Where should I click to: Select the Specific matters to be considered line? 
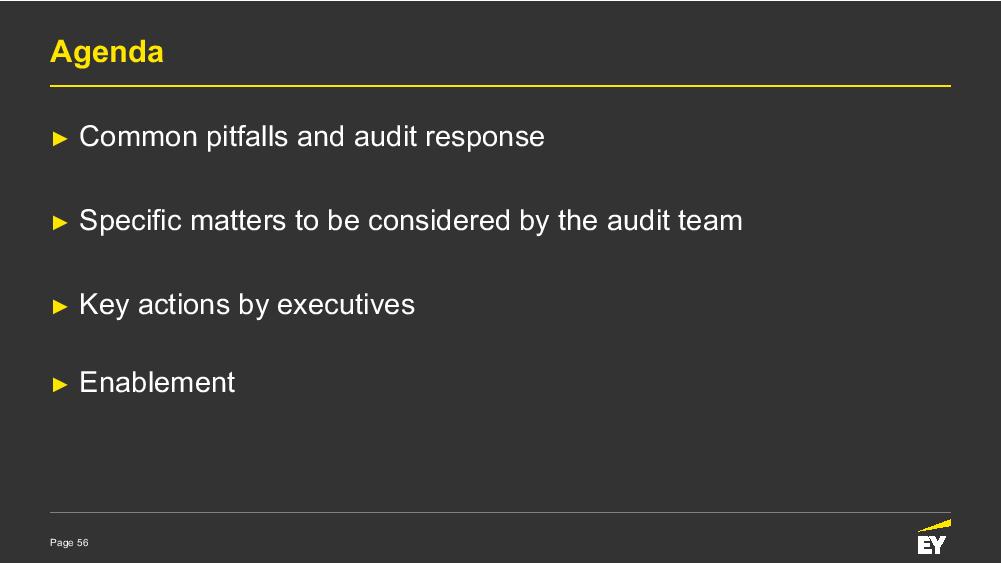[x=410, y=221]
